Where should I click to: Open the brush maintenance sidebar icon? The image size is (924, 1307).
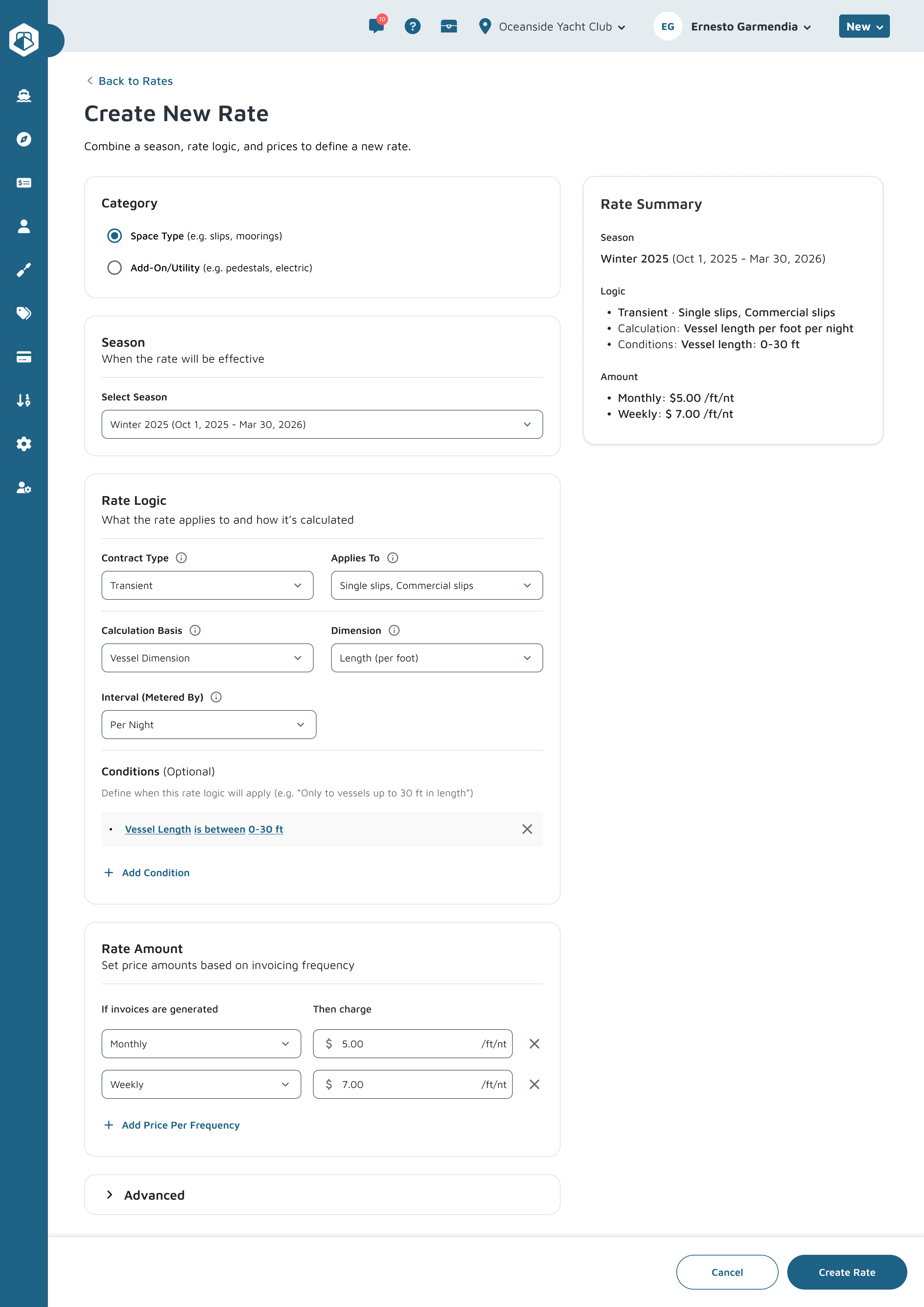point(24,270)
